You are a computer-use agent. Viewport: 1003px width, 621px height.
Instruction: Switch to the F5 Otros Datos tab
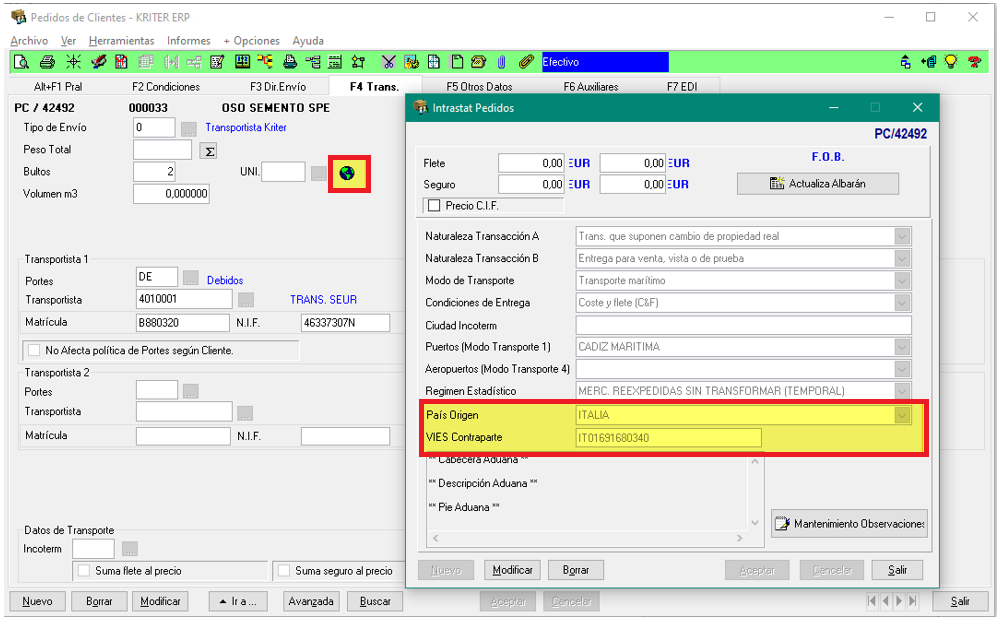click(x=479, y=86)
